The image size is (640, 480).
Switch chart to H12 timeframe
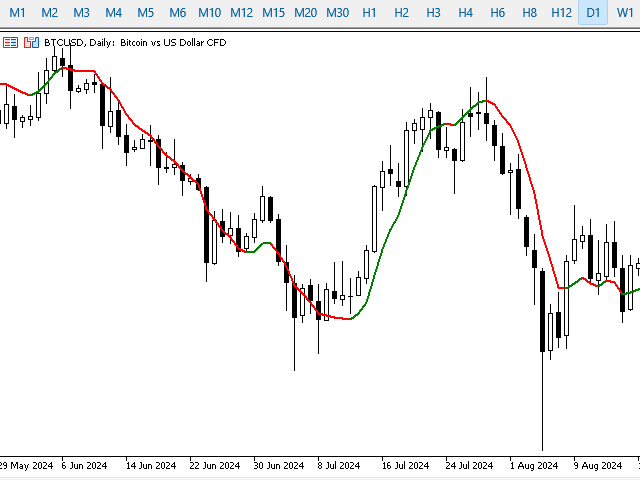[x=561, y=13]
